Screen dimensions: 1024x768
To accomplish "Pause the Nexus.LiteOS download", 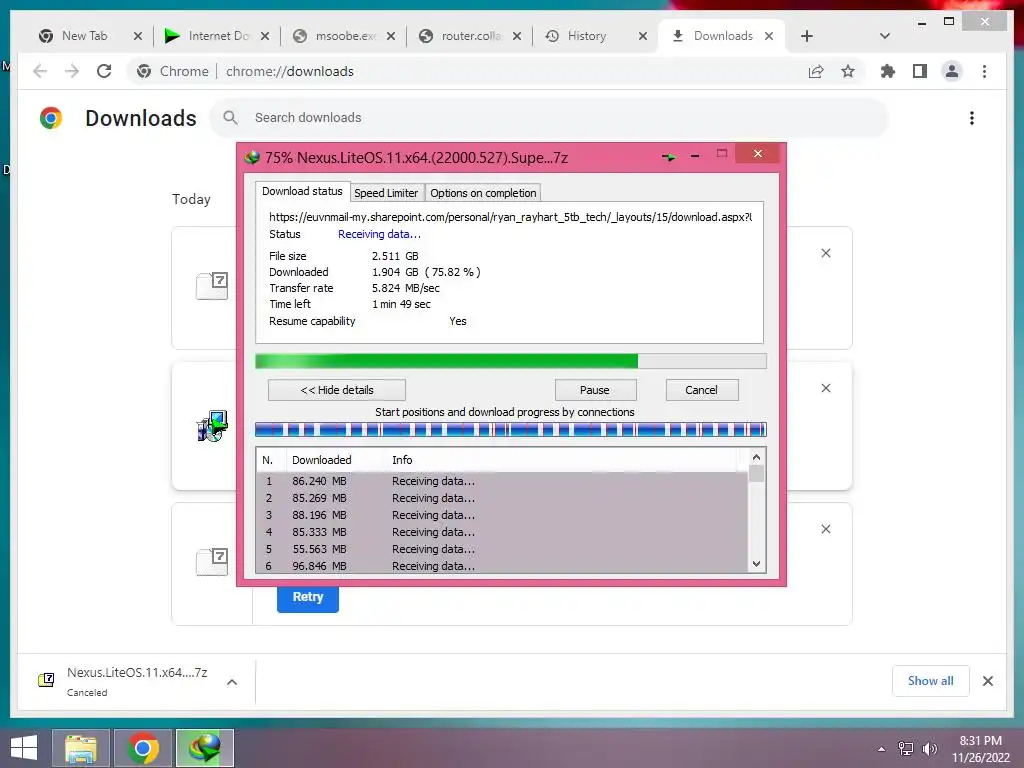I will 595,390.
